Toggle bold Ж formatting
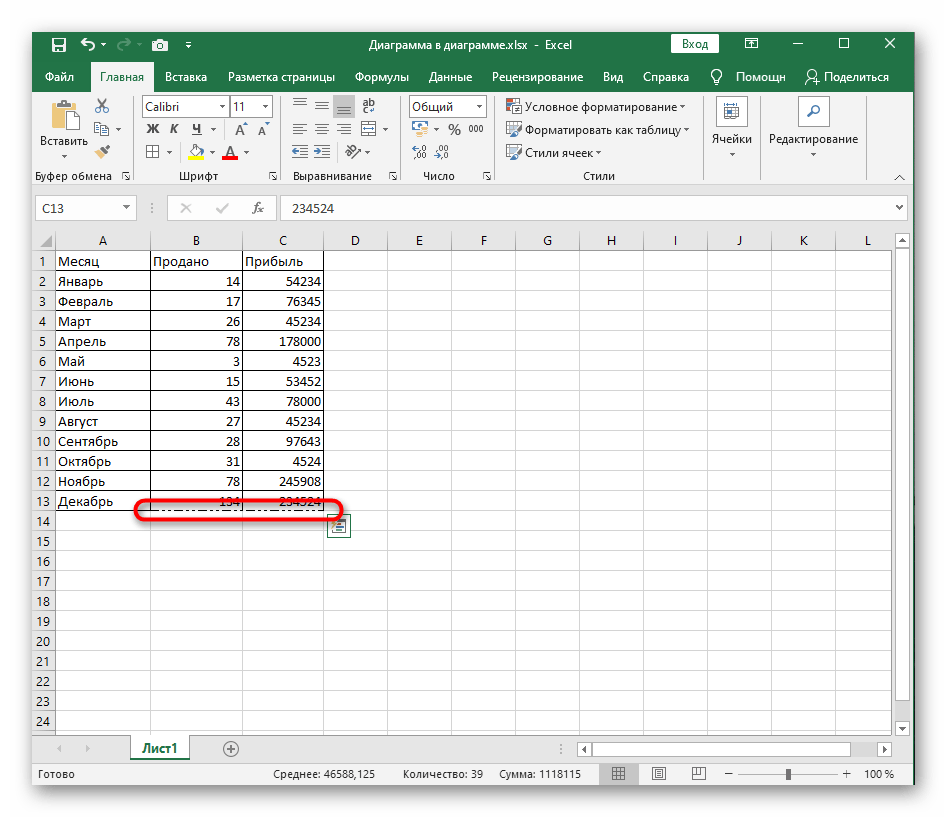Screen dimensions: 947x817 [x=153, y=129]
